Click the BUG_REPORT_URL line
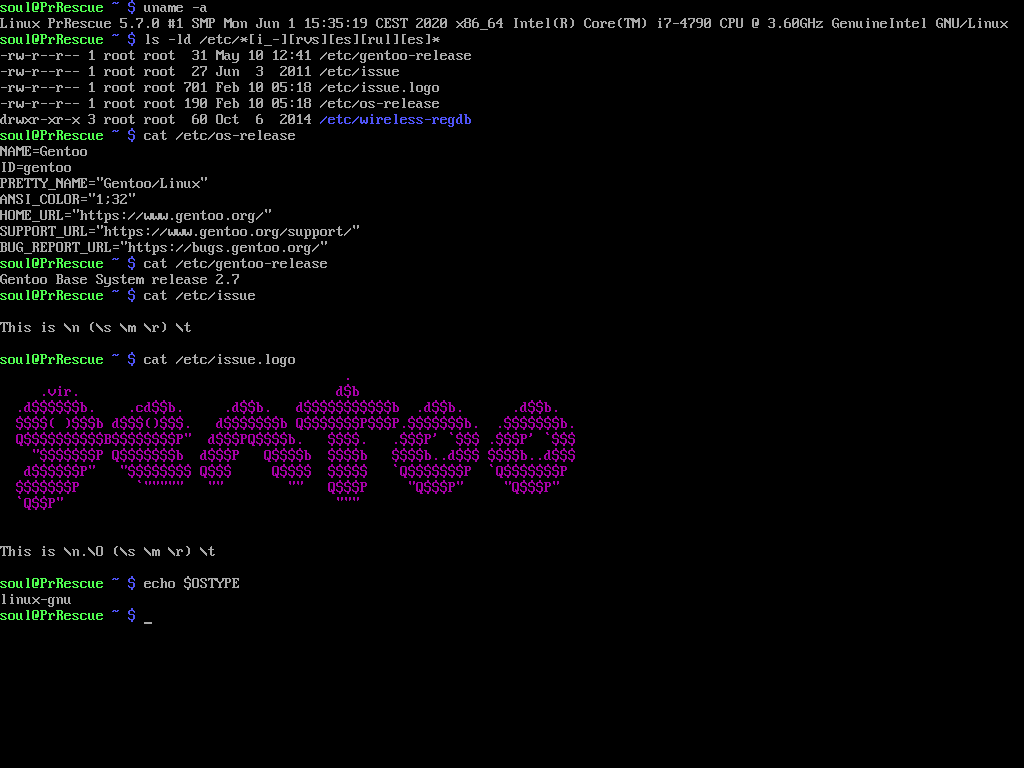This screenshot has height=768, width=1024. (164, 248)
